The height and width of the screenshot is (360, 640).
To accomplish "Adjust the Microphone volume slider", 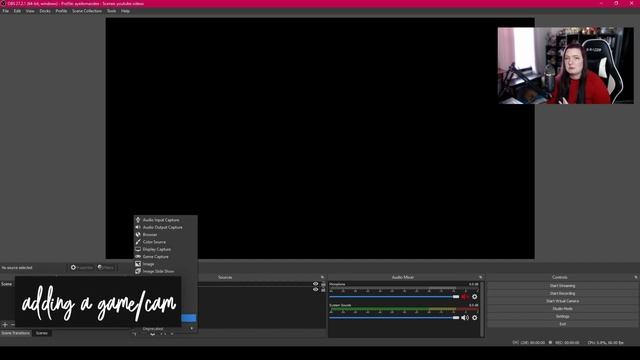I will coord(394,297).
